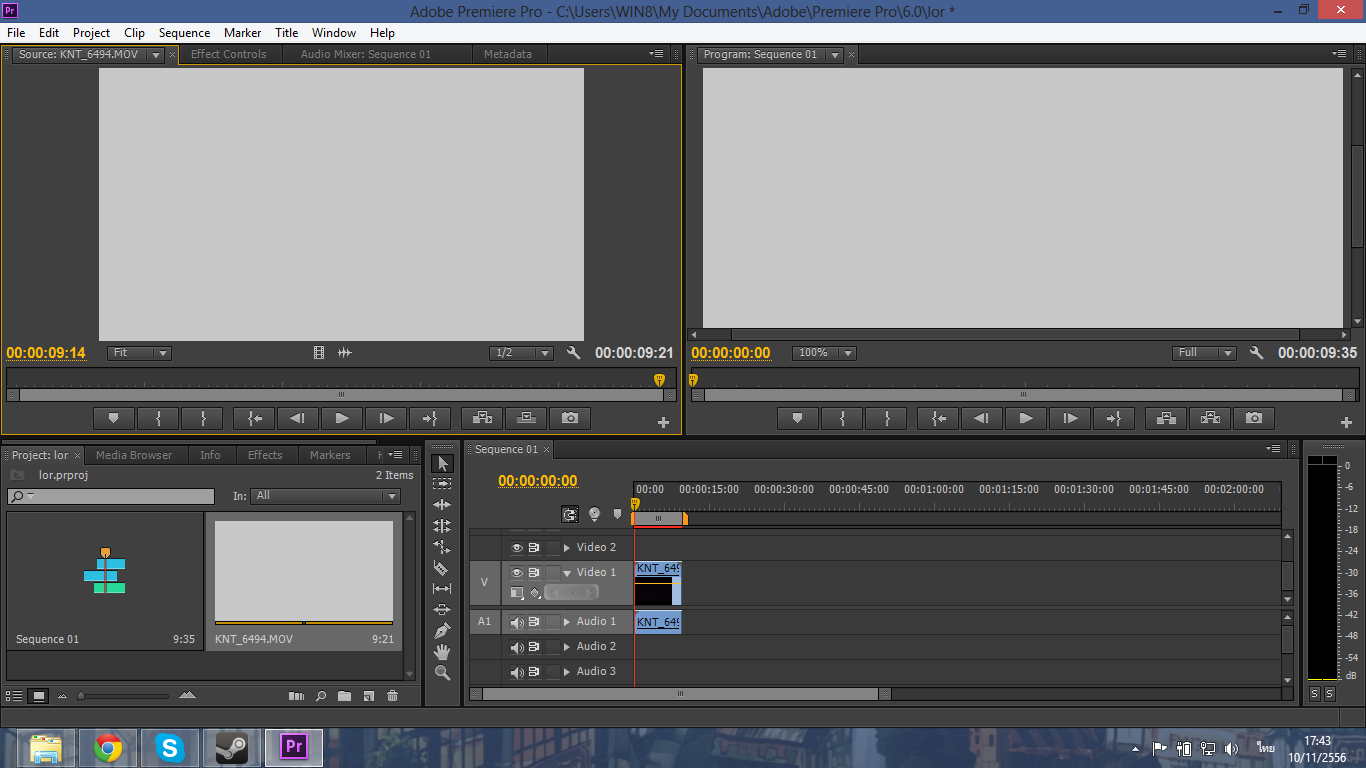Select the Pen tool

pos(442,631)
